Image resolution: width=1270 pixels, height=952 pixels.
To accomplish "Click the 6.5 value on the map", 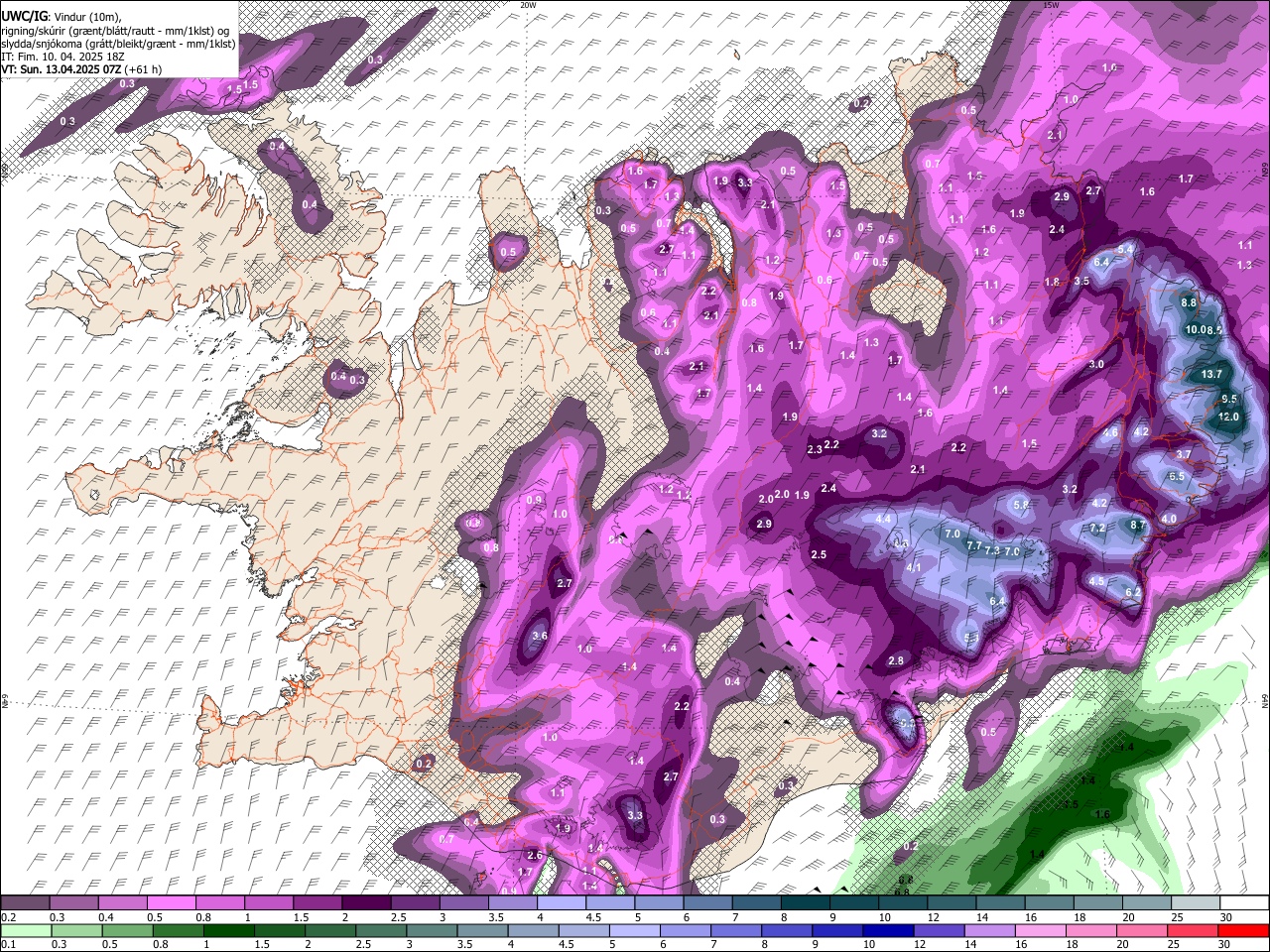I will coord(1177,477).
